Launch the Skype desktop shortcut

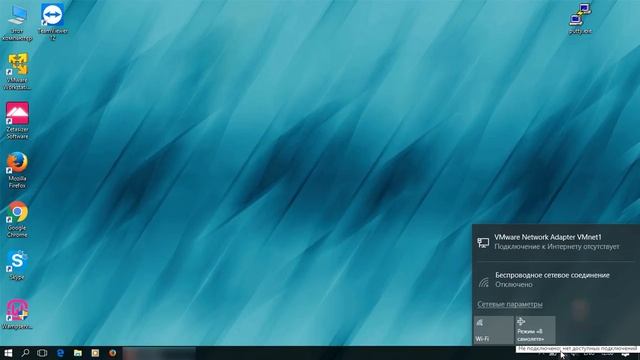pyautogui.click(x=17, y=265)
